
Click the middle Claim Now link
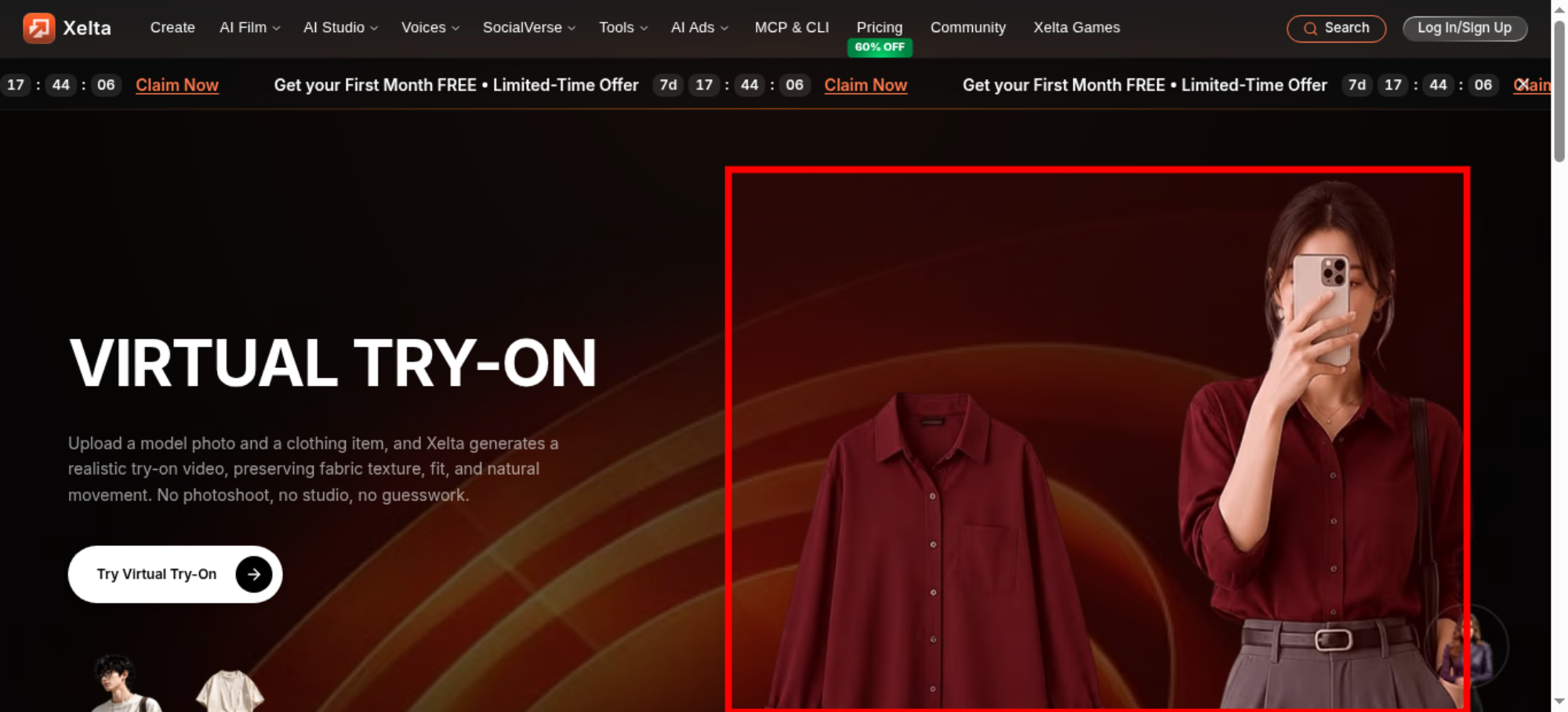coord(866,85)
